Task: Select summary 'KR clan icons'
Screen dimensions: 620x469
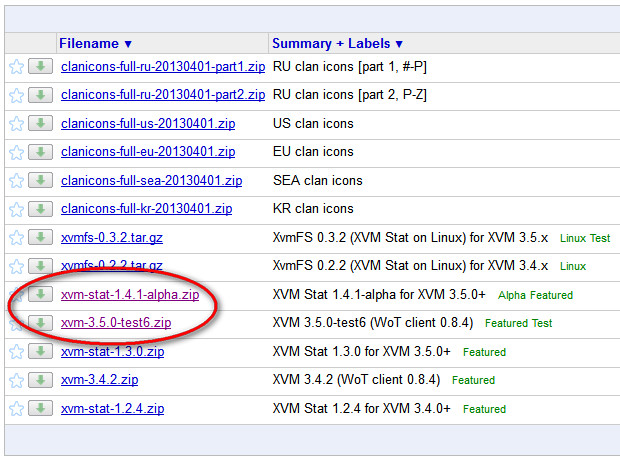Action: point(313,209)
